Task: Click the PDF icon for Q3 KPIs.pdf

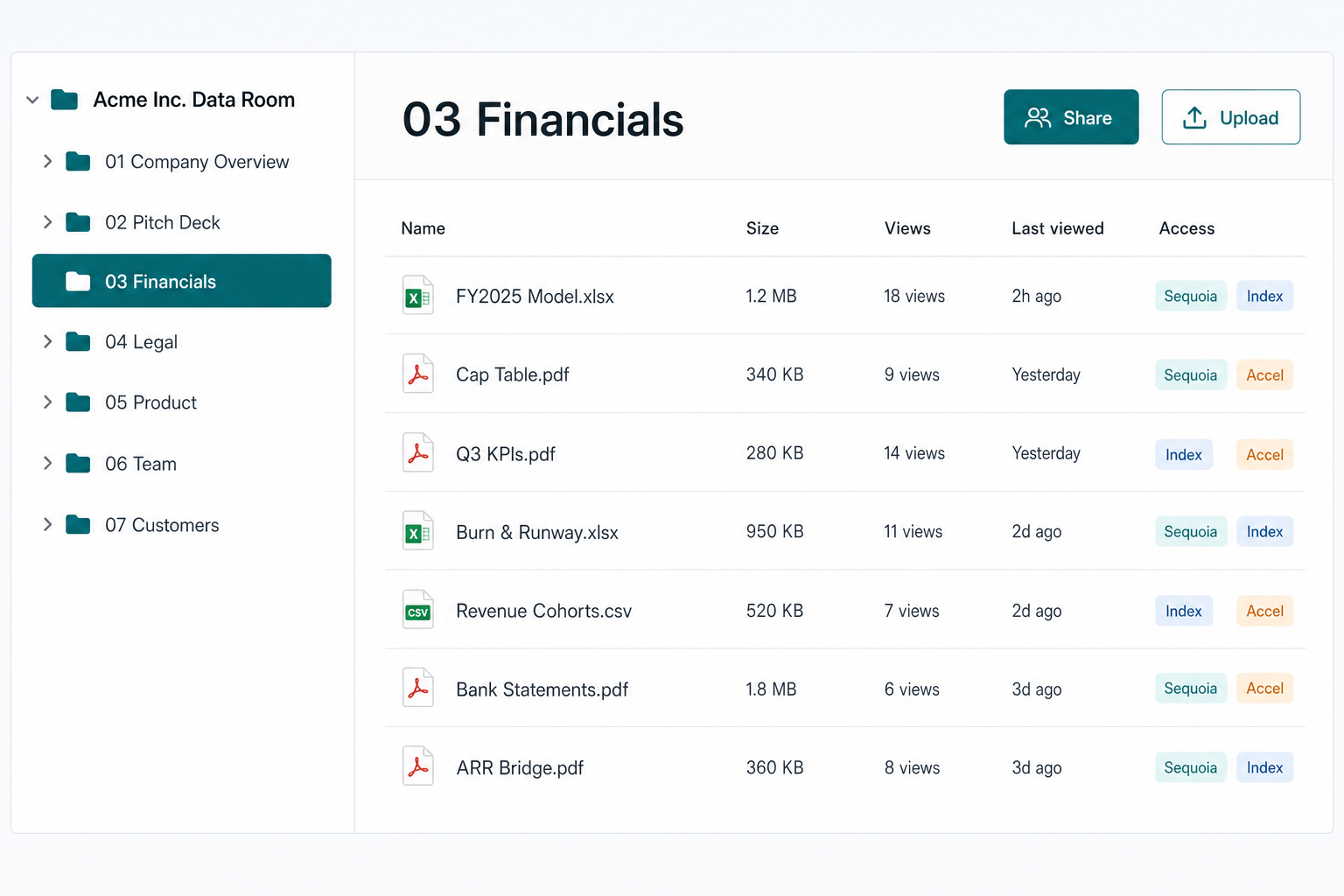Action: [x=417, y=453]
